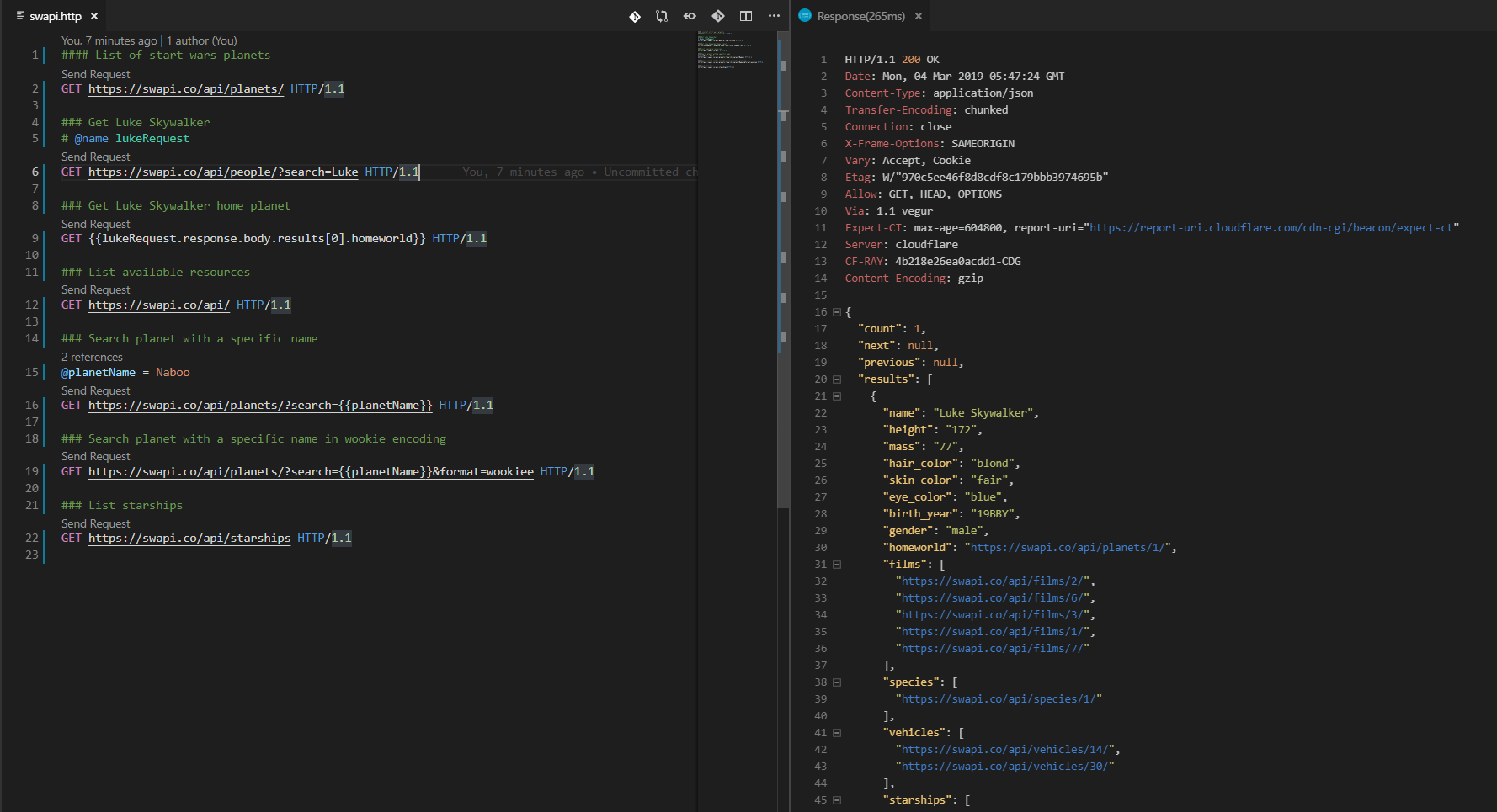This screenshot has height=812, width=1497.
Task: Click Send Request above the planets GET request
Action: coord(94,73)
